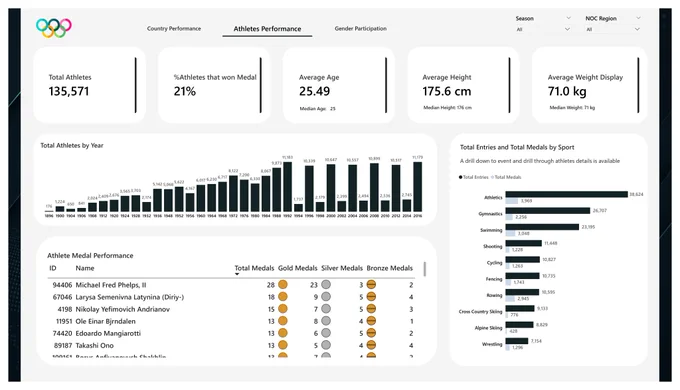This screenshot has width=680, height=390.
Task: Click bronze medal icon in Takashi Ono row
Action: (371, 345)
